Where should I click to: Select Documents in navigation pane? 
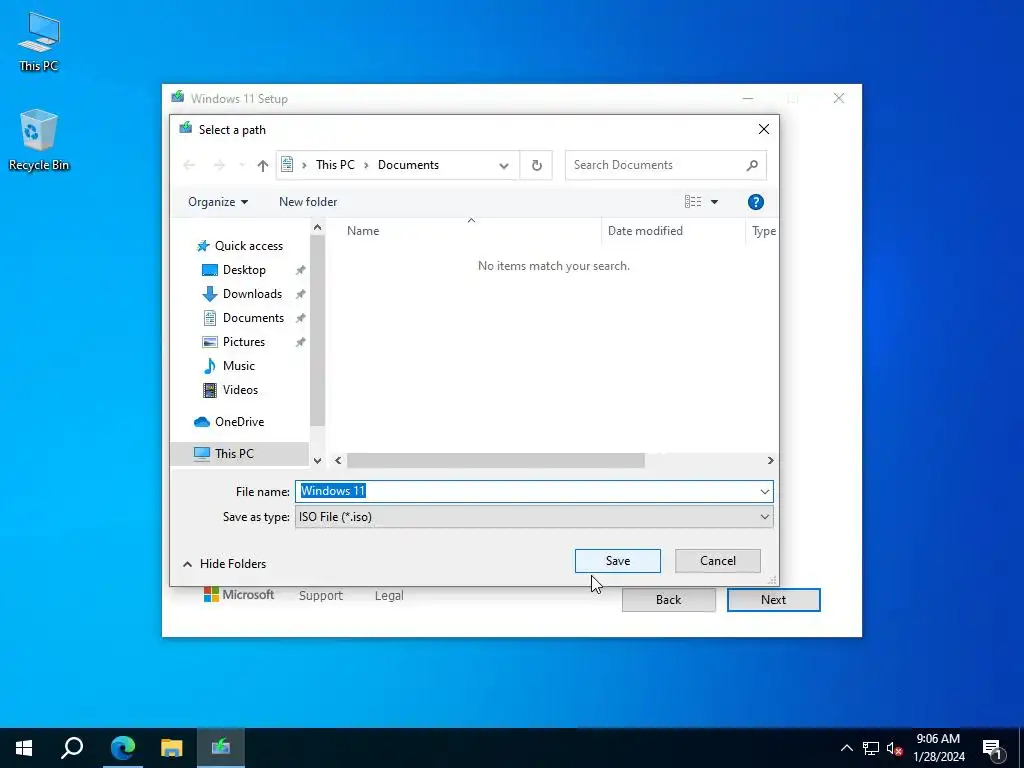click(253, 318)
